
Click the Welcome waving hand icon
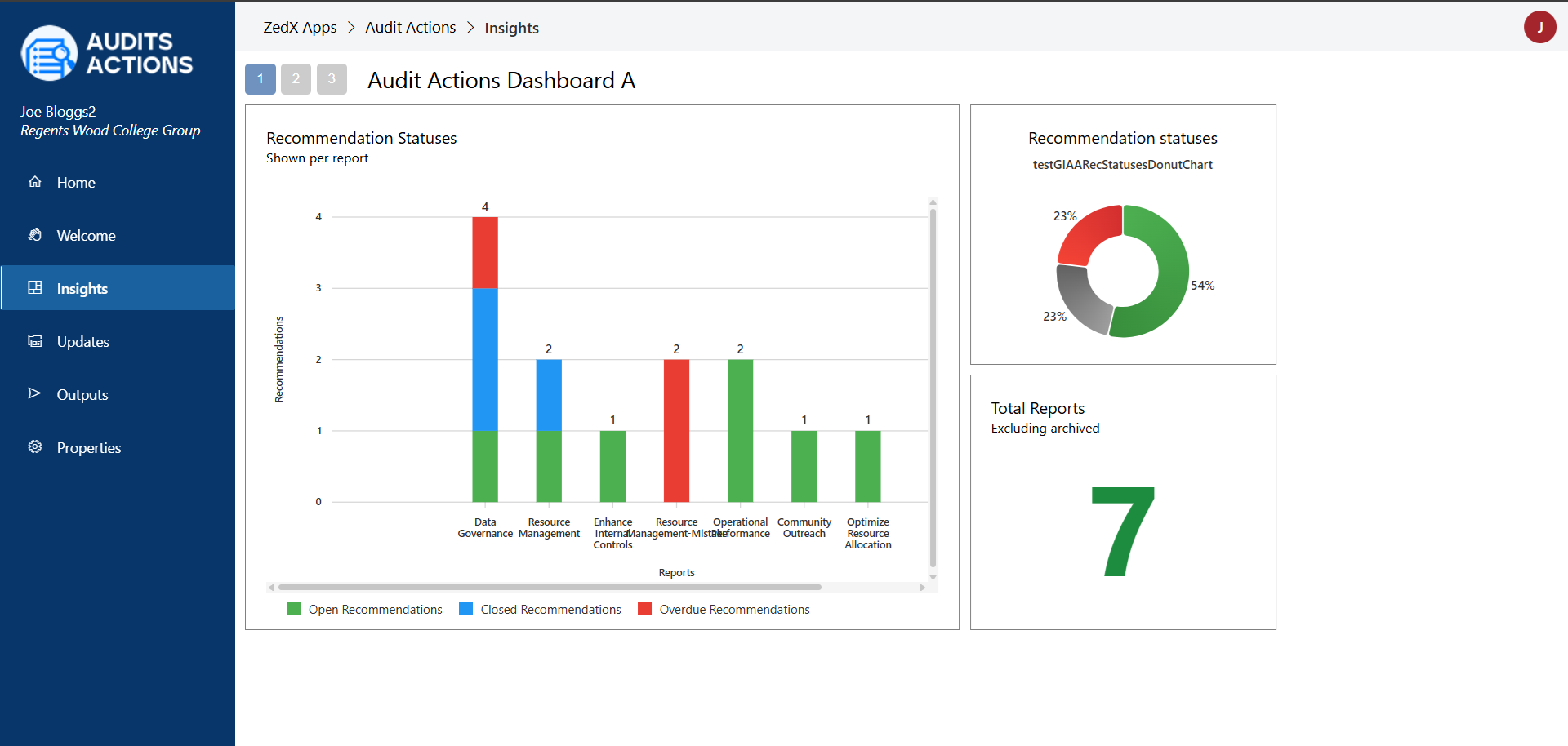[34, 234]
